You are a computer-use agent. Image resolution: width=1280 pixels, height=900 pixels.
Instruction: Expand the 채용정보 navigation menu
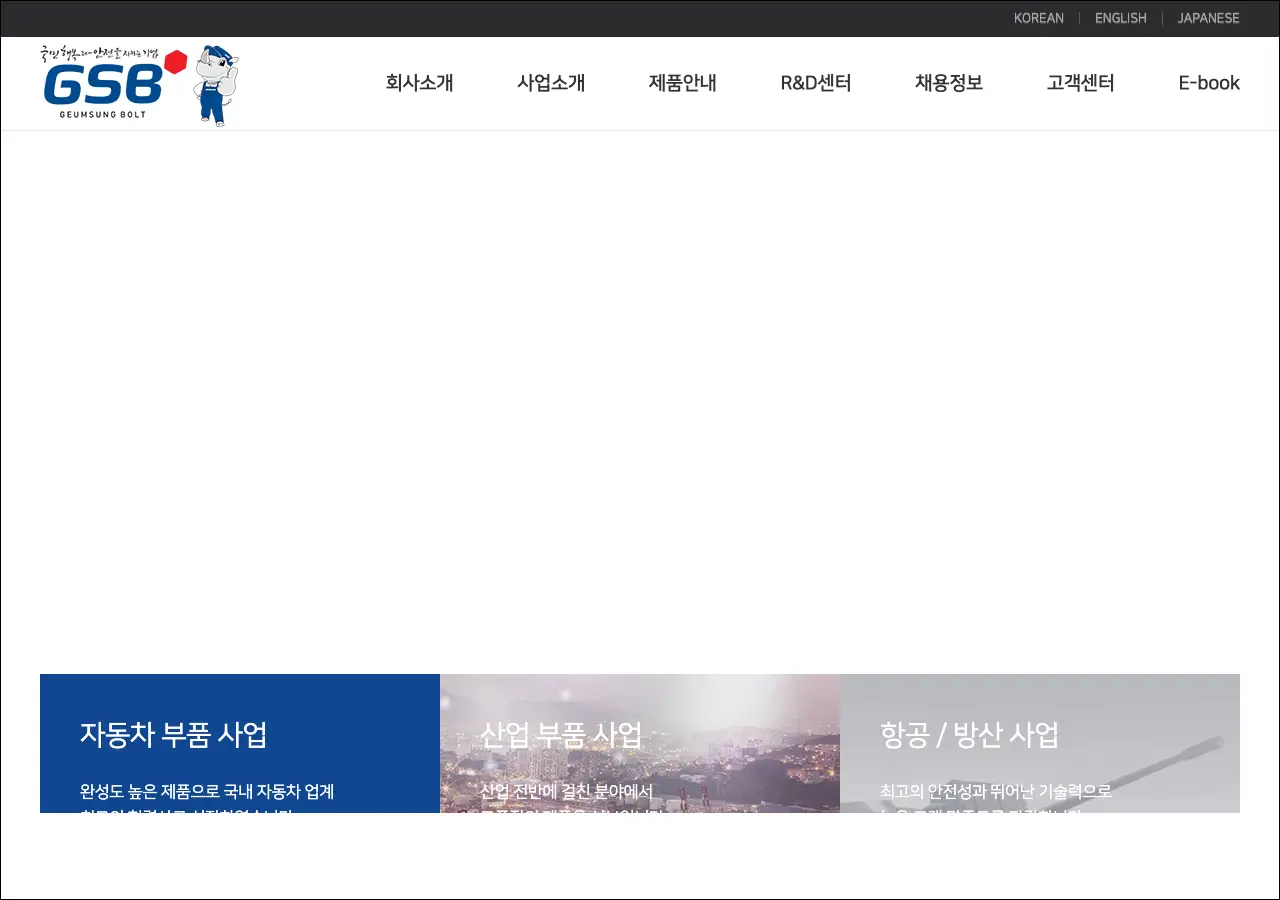click(948, 83)
